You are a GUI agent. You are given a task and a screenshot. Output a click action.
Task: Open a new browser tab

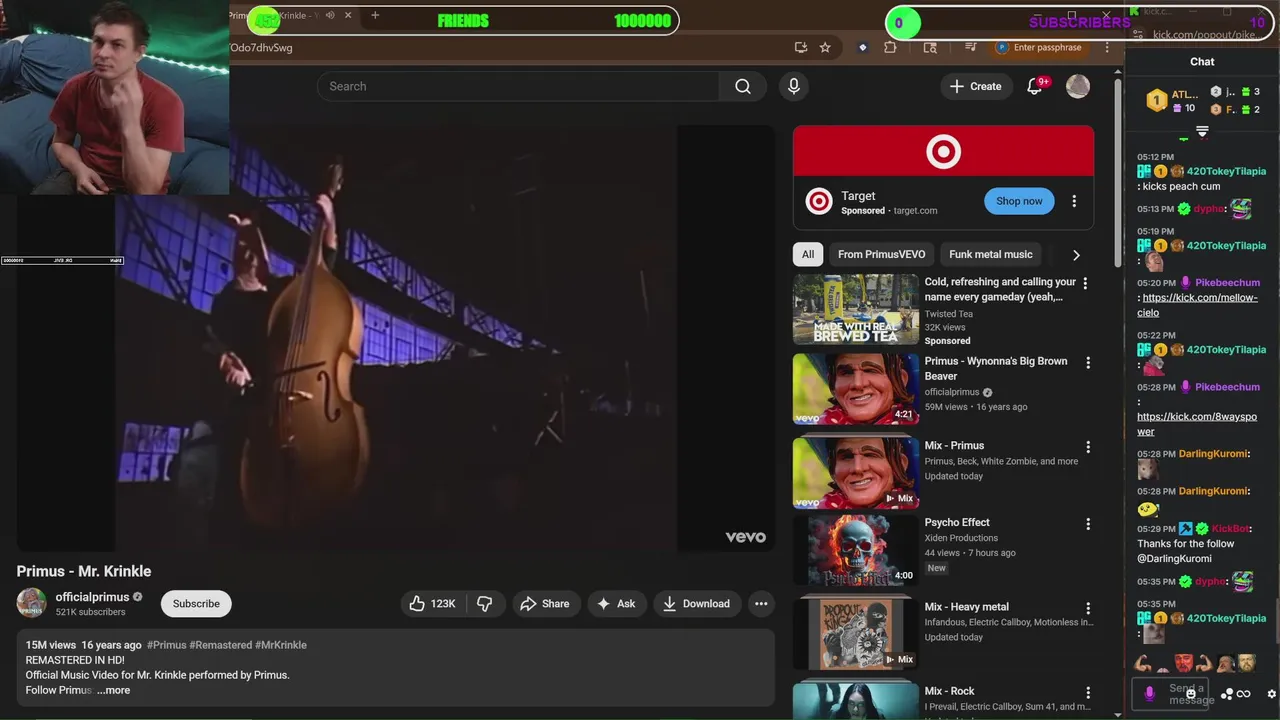tap(375, 15)
